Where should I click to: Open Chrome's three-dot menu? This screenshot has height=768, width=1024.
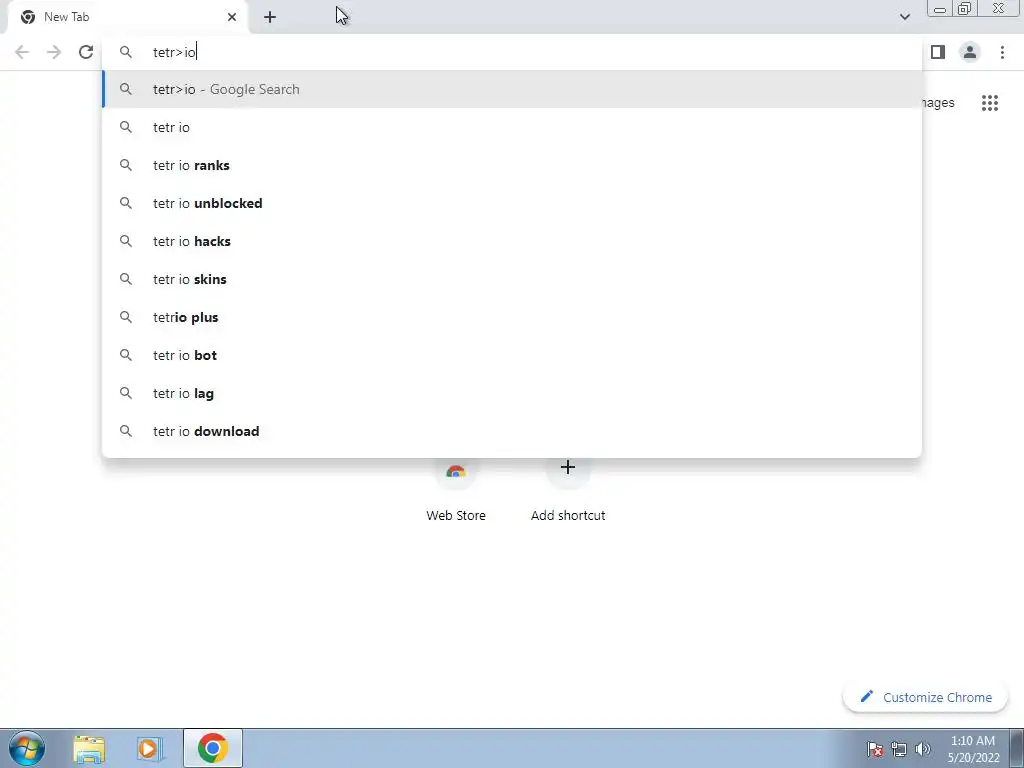click(x=1002, y=52)
